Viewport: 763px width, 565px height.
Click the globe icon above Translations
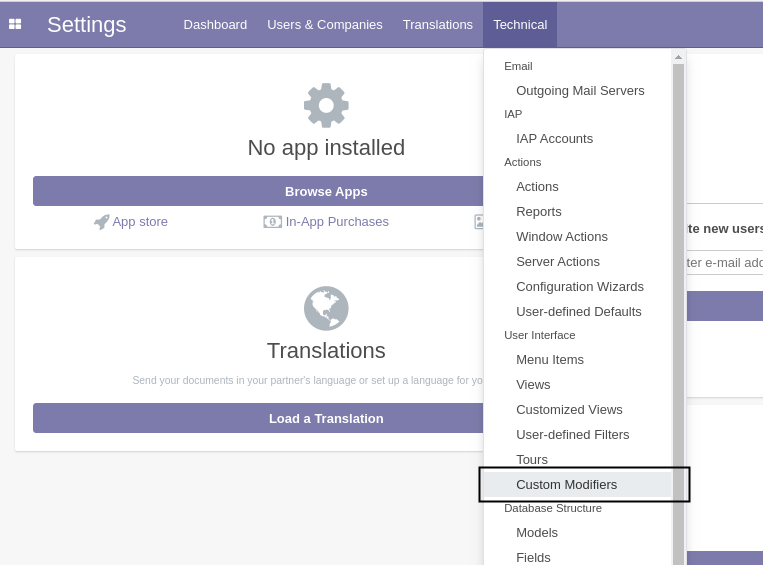pyautogui.click(x=326, y=308)
